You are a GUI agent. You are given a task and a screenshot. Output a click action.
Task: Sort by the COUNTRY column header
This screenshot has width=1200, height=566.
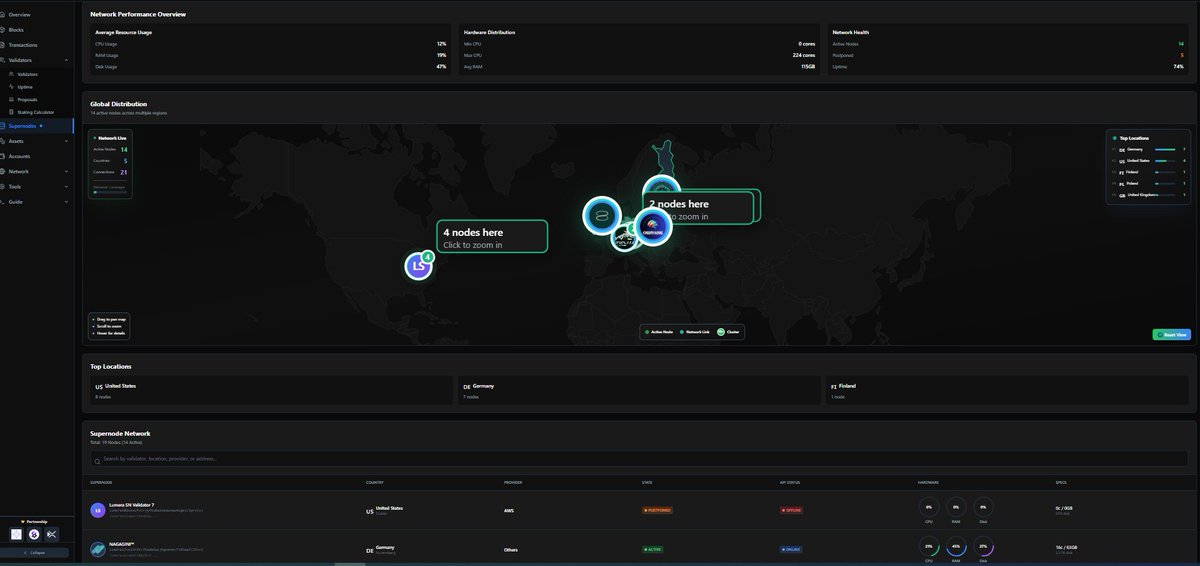pos(375,482)
